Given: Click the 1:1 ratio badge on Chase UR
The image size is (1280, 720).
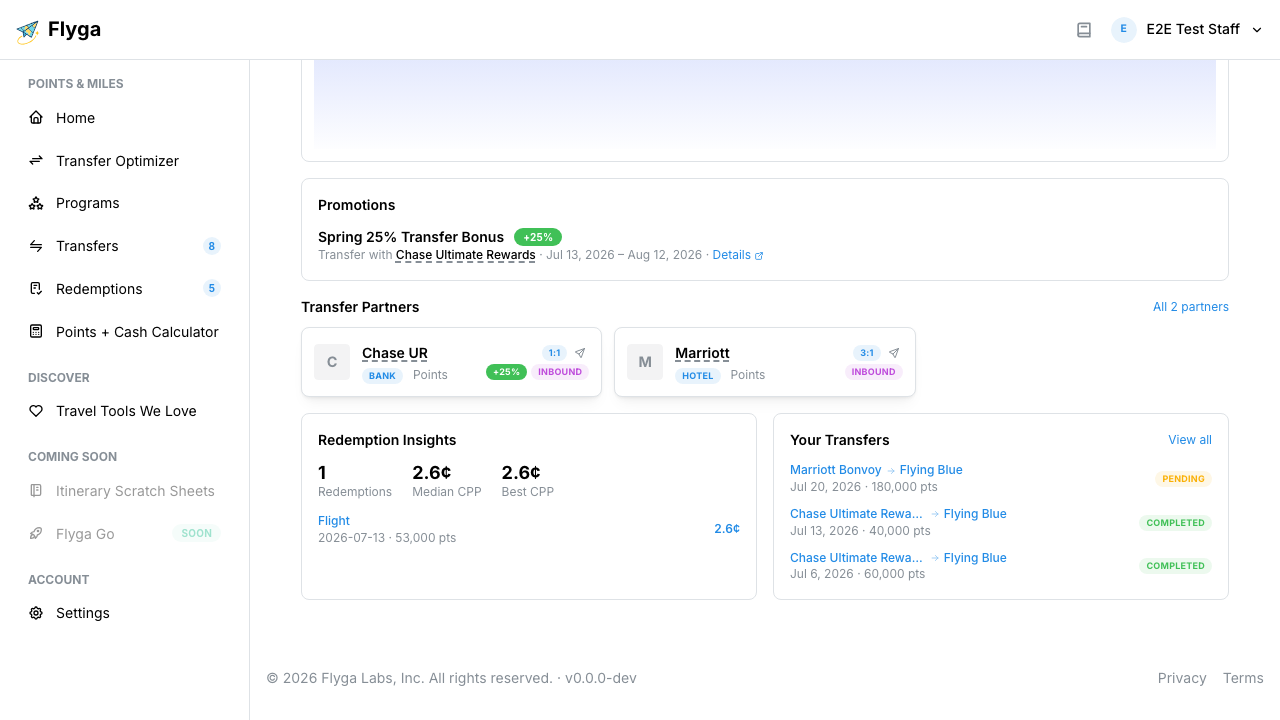Looking at the screenshot, I should pyautogui.click(x=554, y=353).
